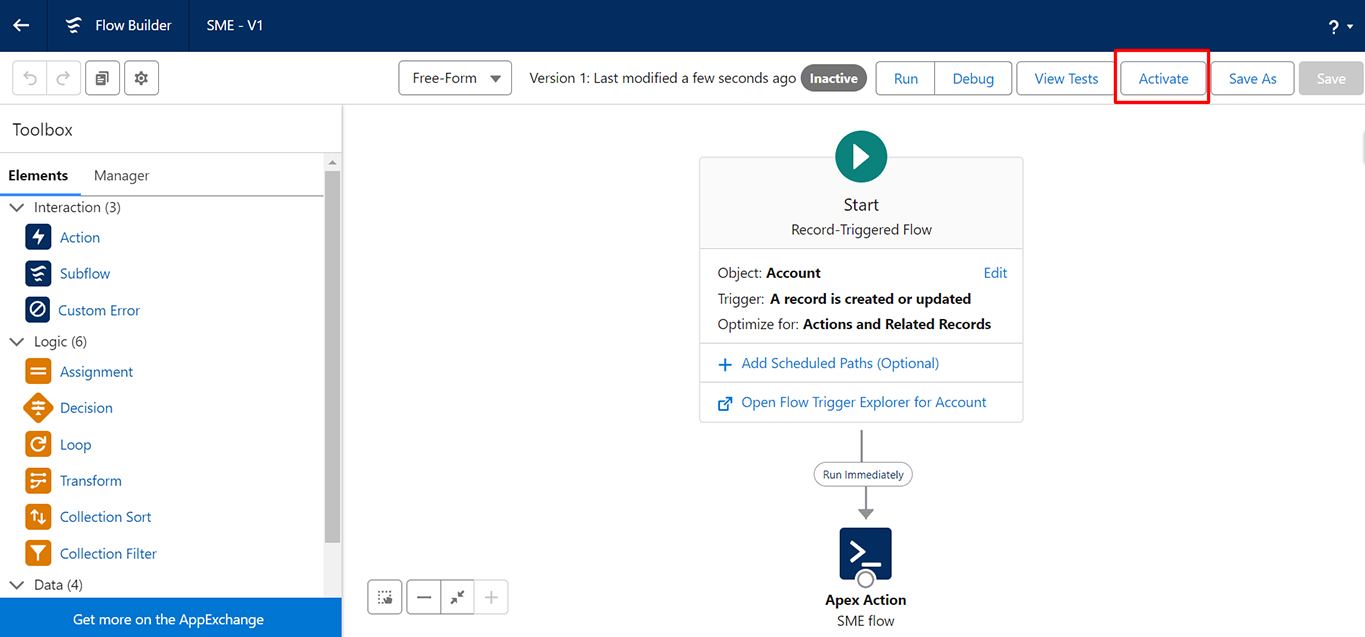Click the Inactive status badge
1365x637 pixels.
[834, 78]
